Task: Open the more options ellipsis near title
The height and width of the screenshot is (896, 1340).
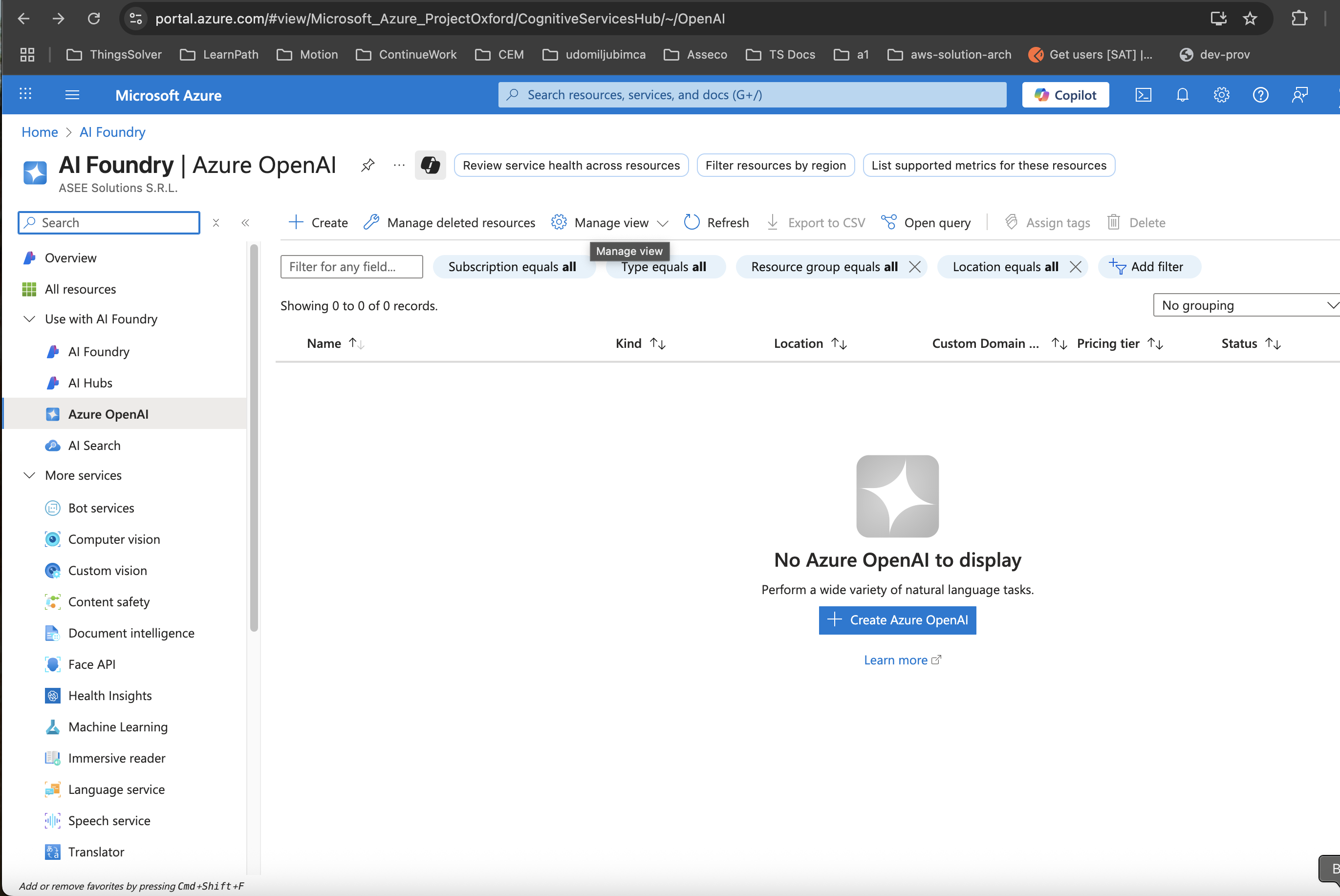Action: tap(399, 165)
